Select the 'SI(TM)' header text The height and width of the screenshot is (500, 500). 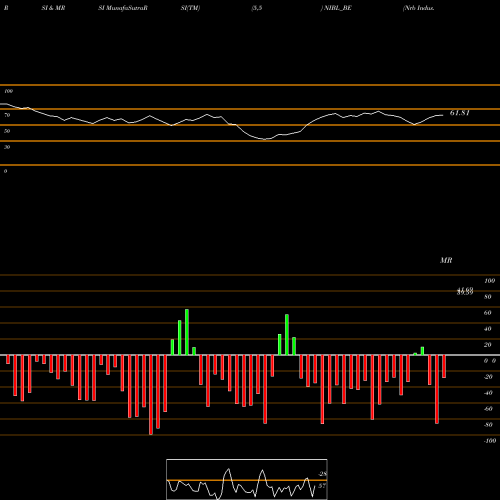tap(190, 8)
